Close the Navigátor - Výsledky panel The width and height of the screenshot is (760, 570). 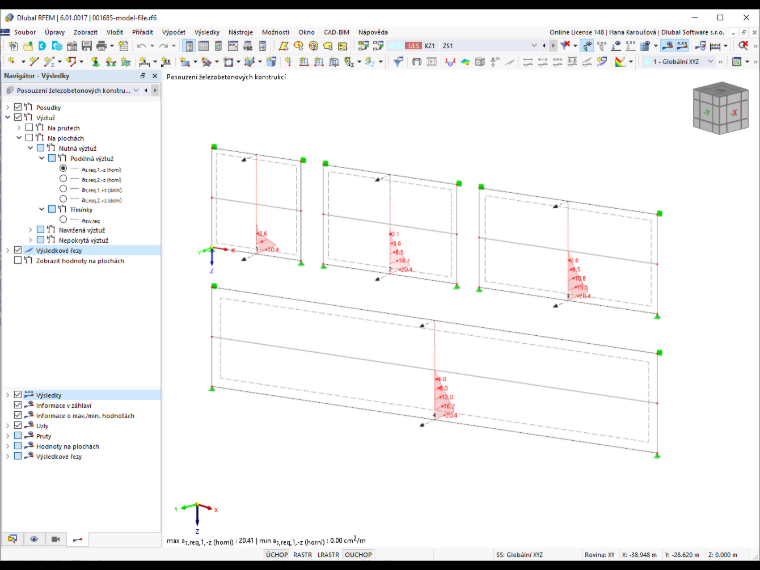tap(155, 76)
